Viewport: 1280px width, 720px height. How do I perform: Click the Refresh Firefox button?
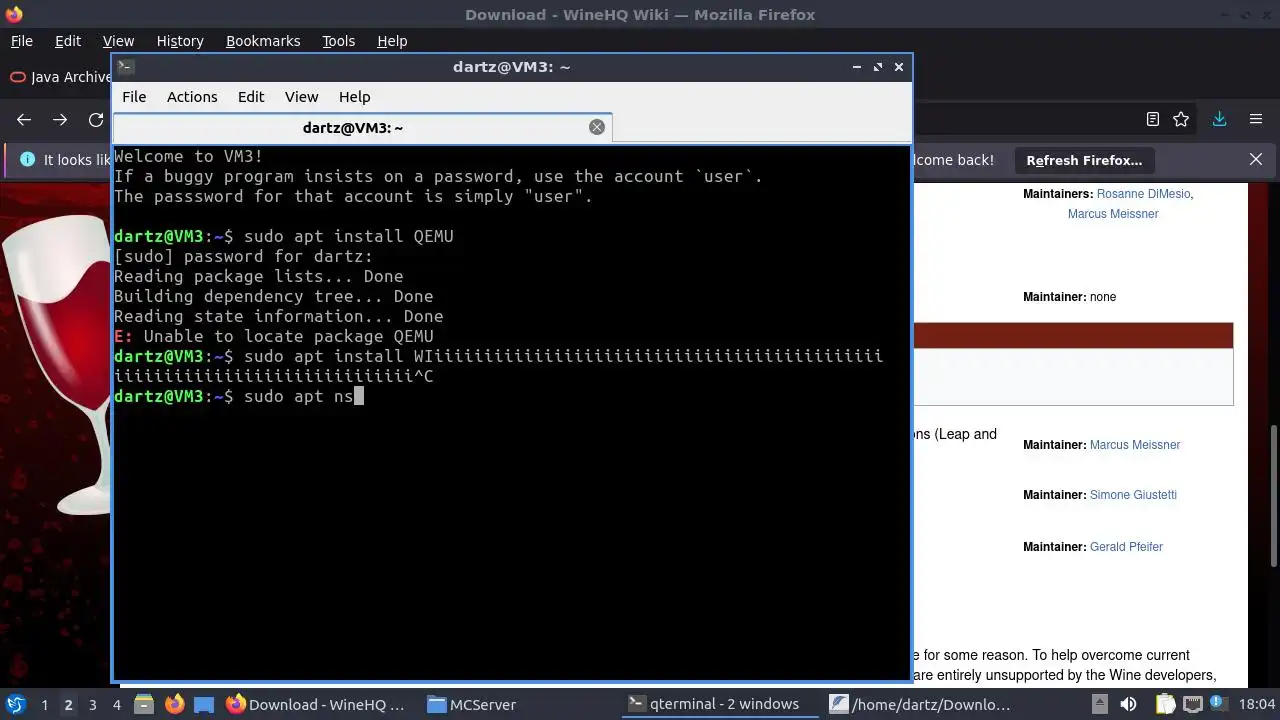pyautogui.click(x=1084, y=160)
